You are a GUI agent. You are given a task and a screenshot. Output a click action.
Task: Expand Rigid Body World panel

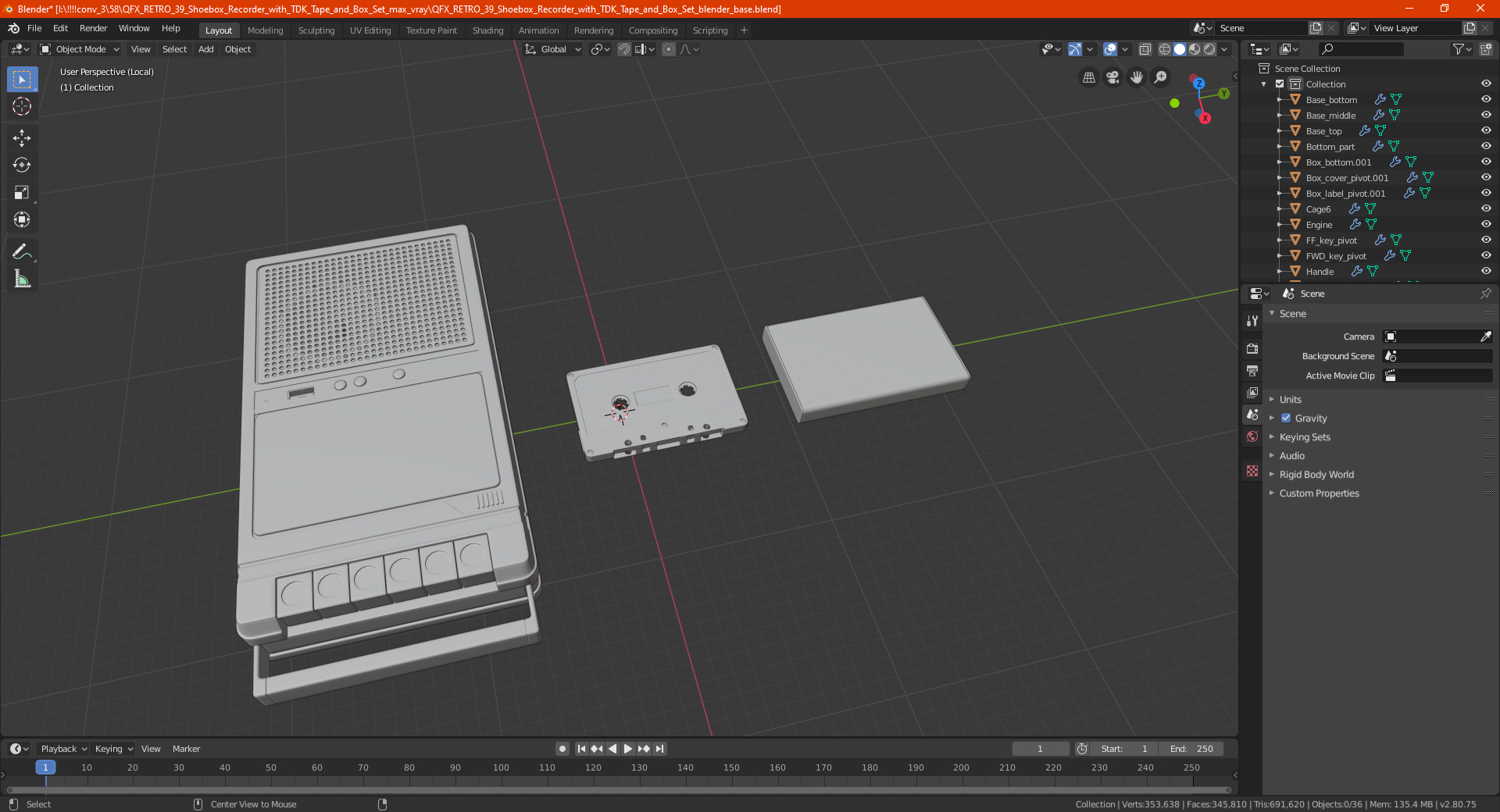[x=1316, y=474]
